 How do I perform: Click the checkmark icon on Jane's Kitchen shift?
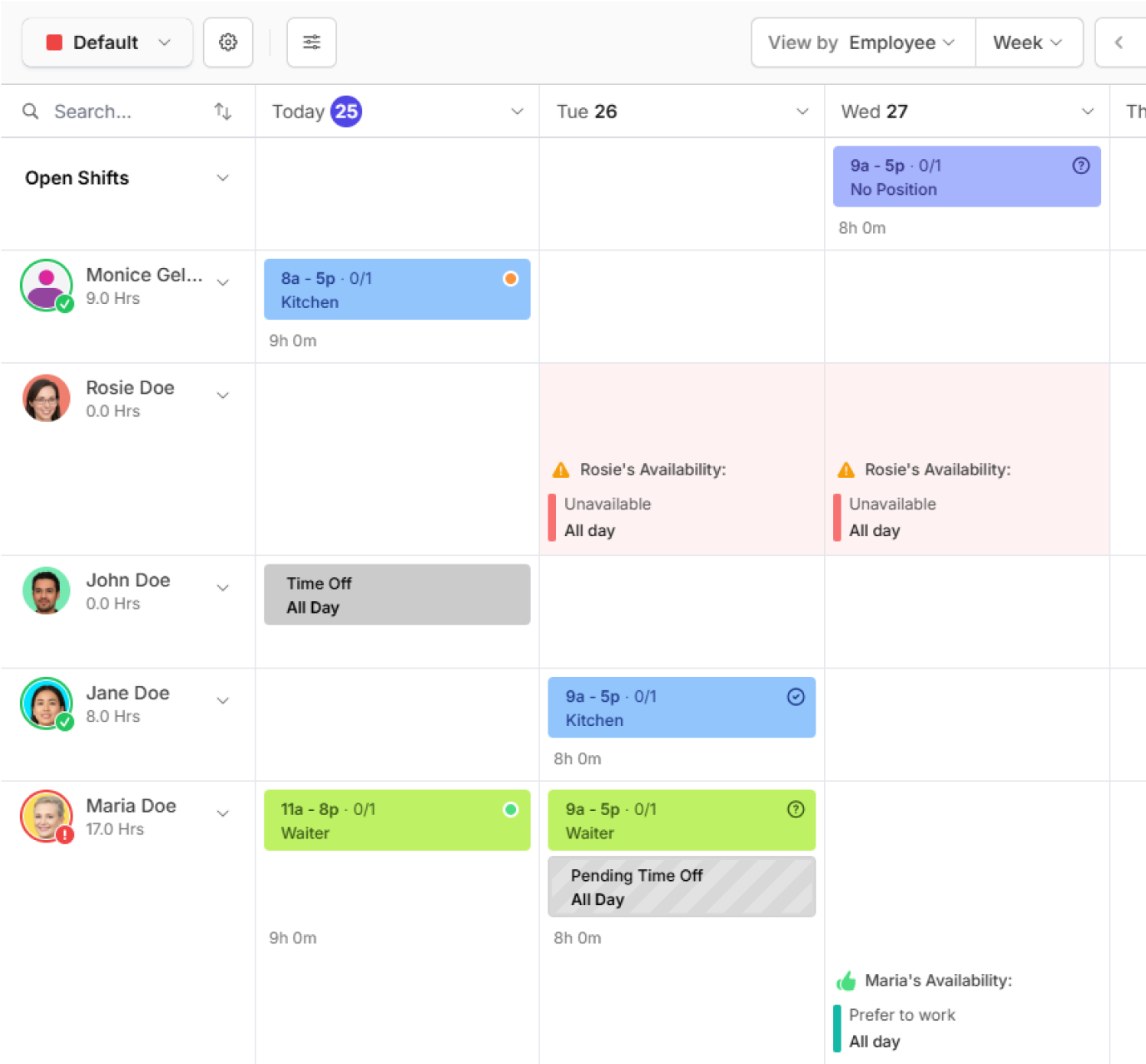[x=796, y=697]
